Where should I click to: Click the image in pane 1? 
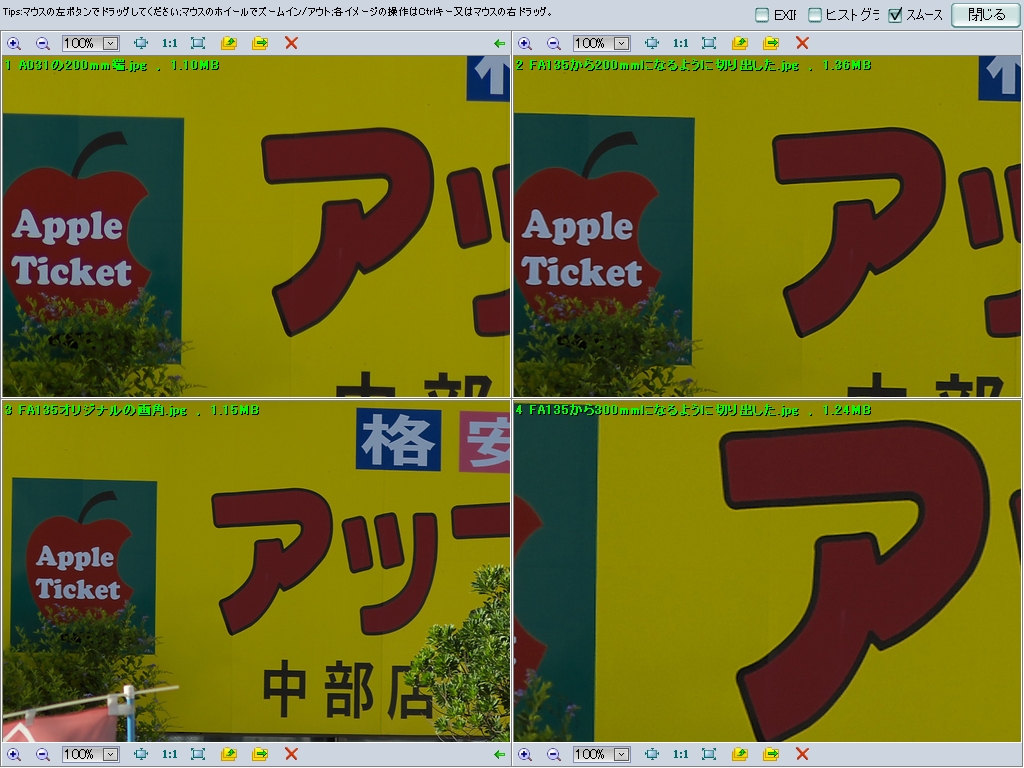coord(256,226)
